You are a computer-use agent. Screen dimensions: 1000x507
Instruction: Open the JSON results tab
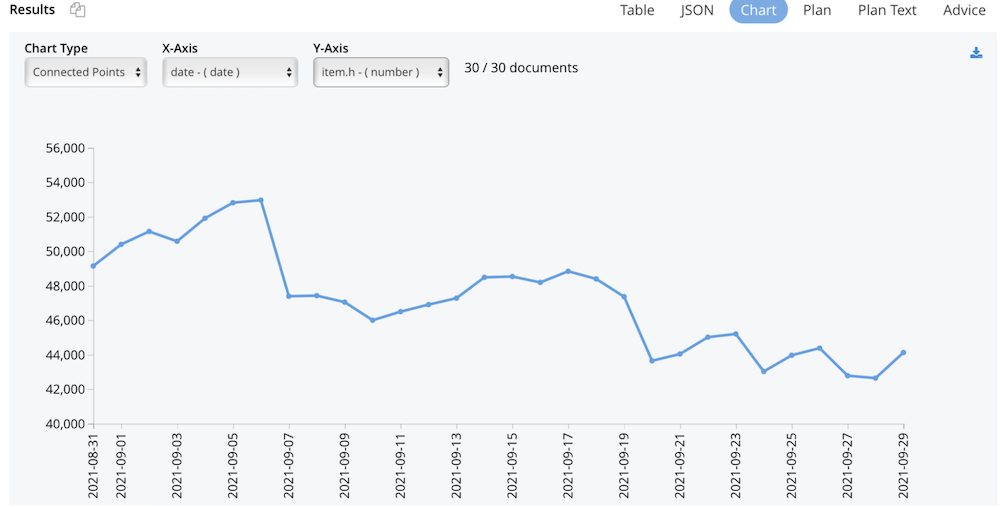point(697,10)
